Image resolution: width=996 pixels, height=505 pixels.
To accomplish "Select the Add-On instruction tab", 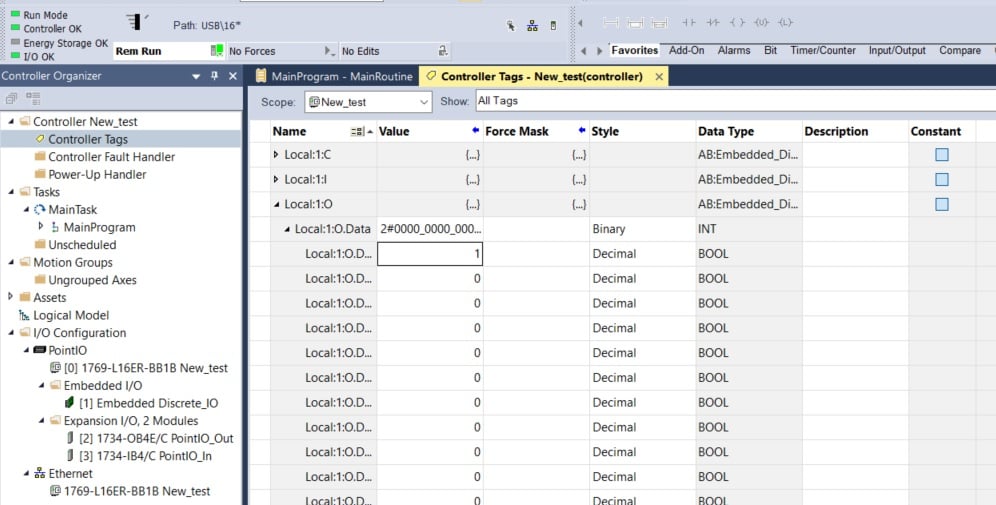I will pyautogui.click(x=686, y=50).
